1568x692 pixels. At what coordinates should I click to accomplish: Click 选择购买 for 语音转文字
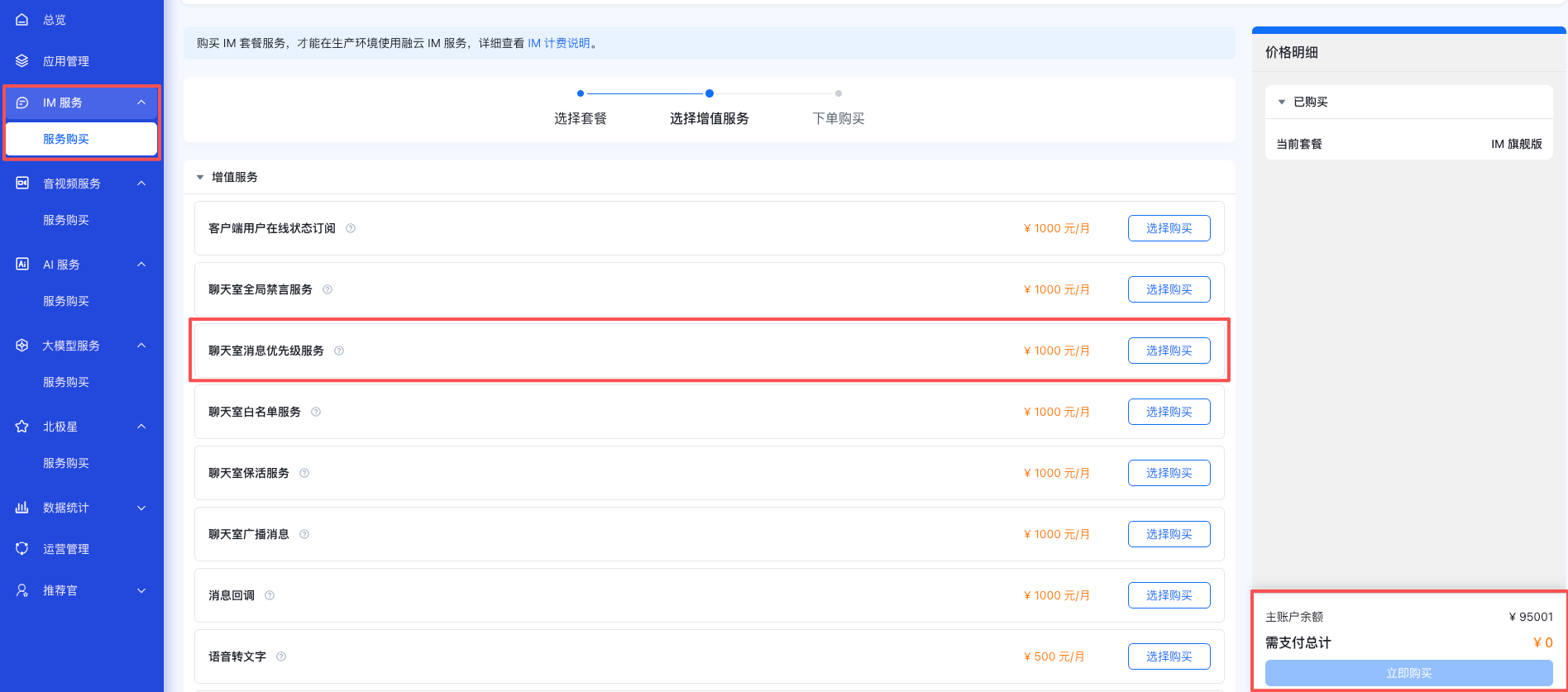click(x=1169, y=656)
